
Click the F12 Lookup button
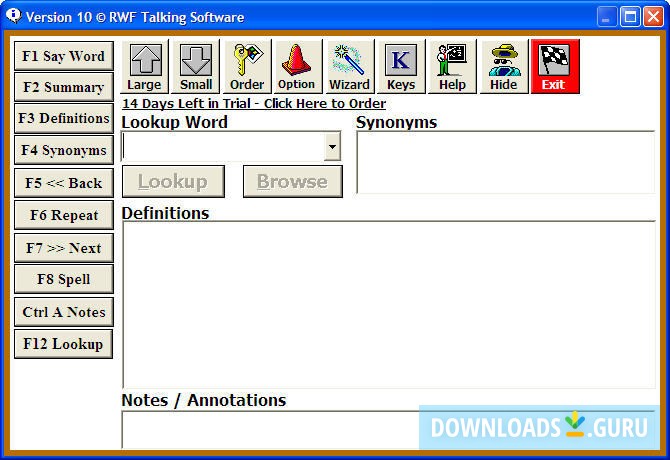(64, 344)
